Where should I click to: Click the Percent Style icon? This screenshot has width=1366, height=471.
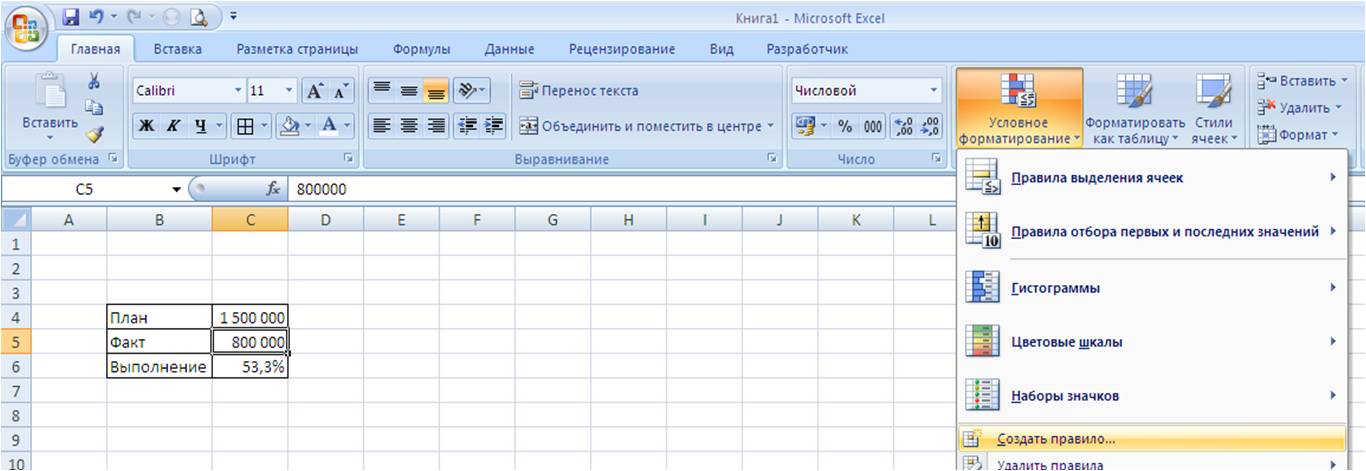(845, 126)
